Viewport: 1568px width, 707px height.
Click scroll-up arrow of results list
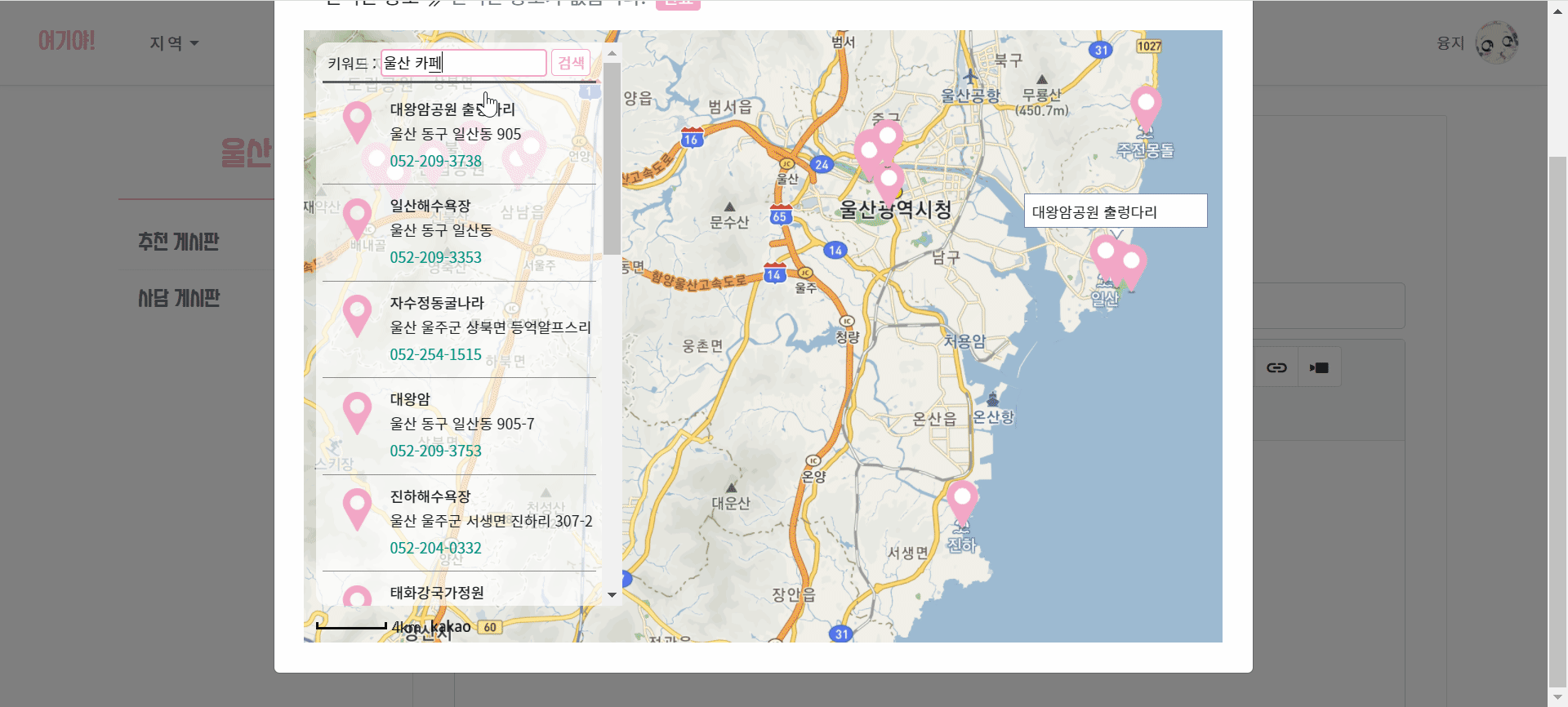point(612,54)
